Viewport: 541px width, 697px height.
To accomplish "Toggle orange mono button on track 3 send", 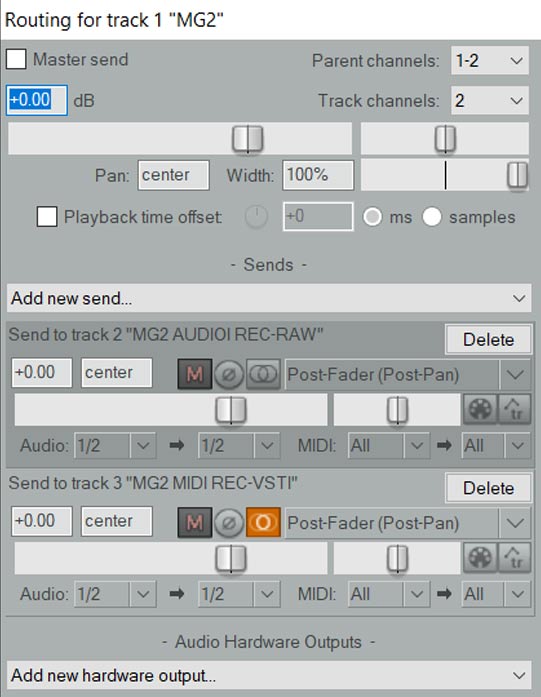I will click(x=263, y=523).
